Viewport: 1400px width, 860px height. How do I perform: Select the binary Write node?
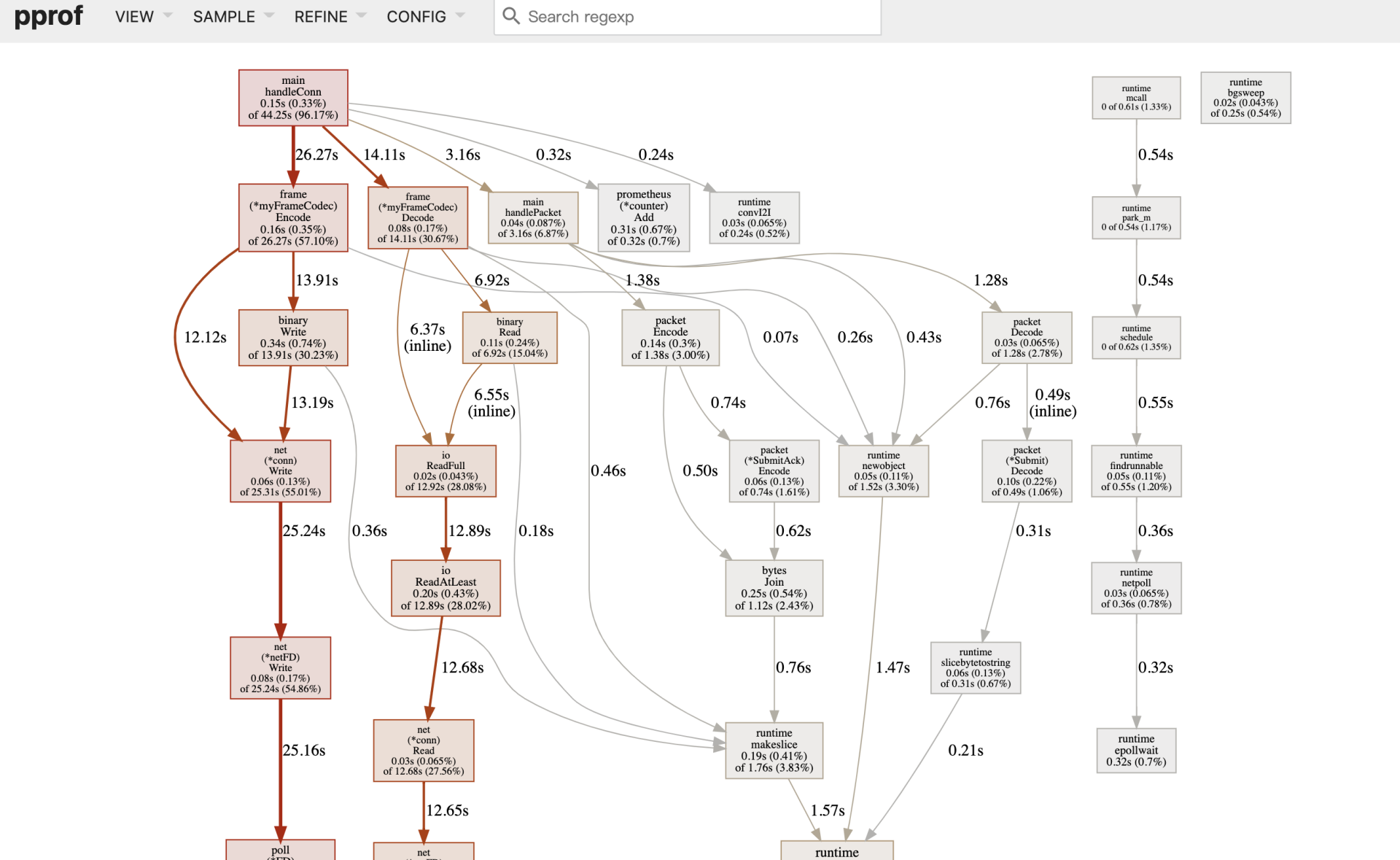coord(293,338)
